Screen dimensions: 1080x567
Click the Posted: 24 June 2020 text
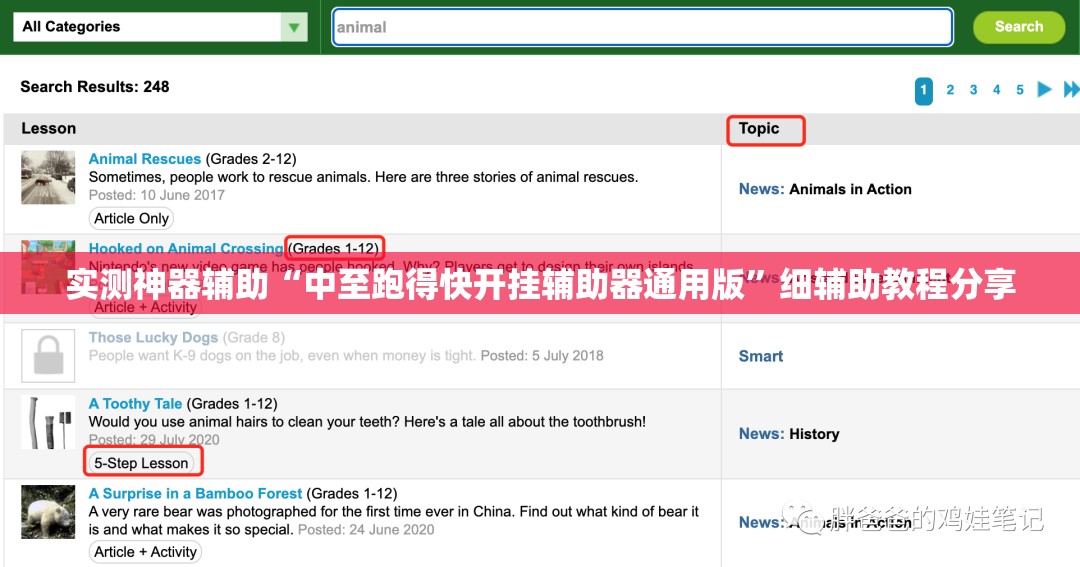point(366,530)
